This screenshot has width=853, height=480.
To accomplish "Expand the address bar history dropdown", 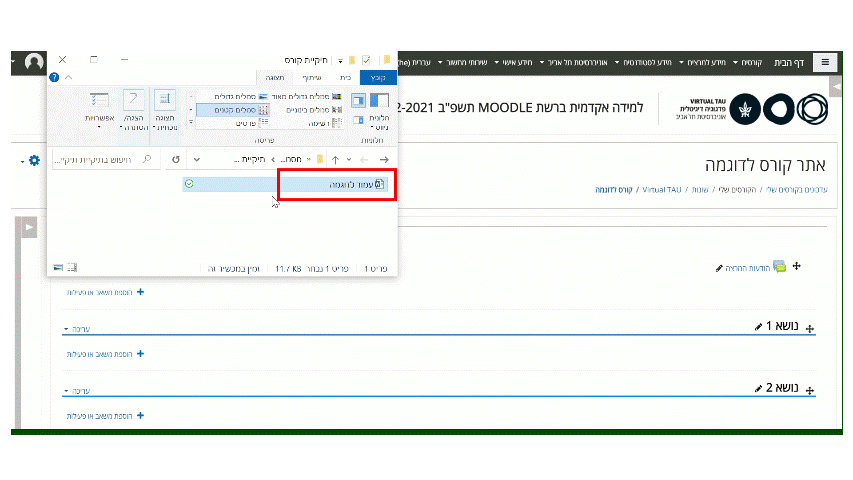I will point(196,159).
